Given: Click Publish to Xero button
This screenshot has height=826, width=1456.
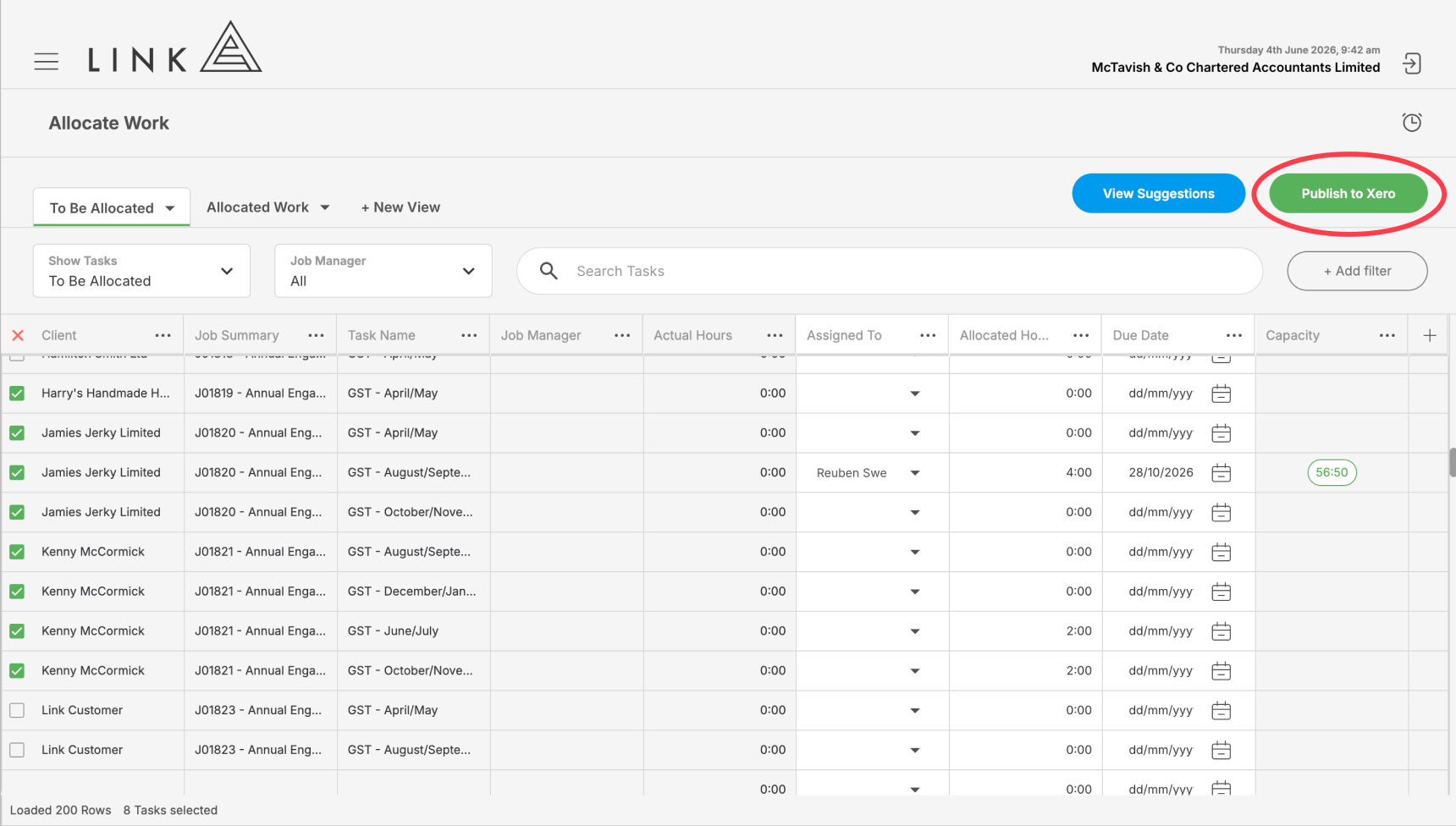Looking at the screenshot, I should (x=1348, y=194).
